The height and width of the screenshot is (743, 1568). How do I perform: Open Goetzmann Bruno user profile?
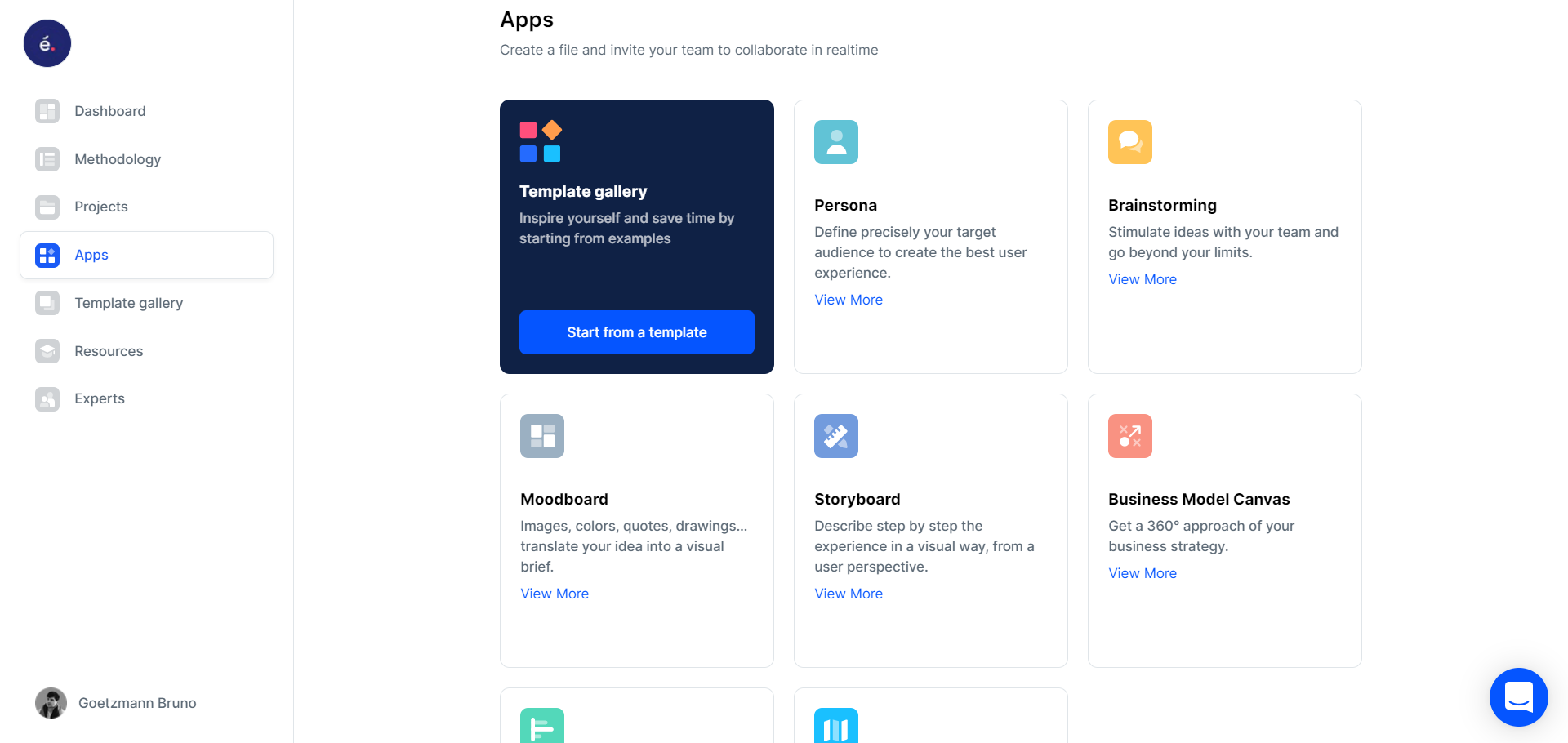click(x=116, y=703)
